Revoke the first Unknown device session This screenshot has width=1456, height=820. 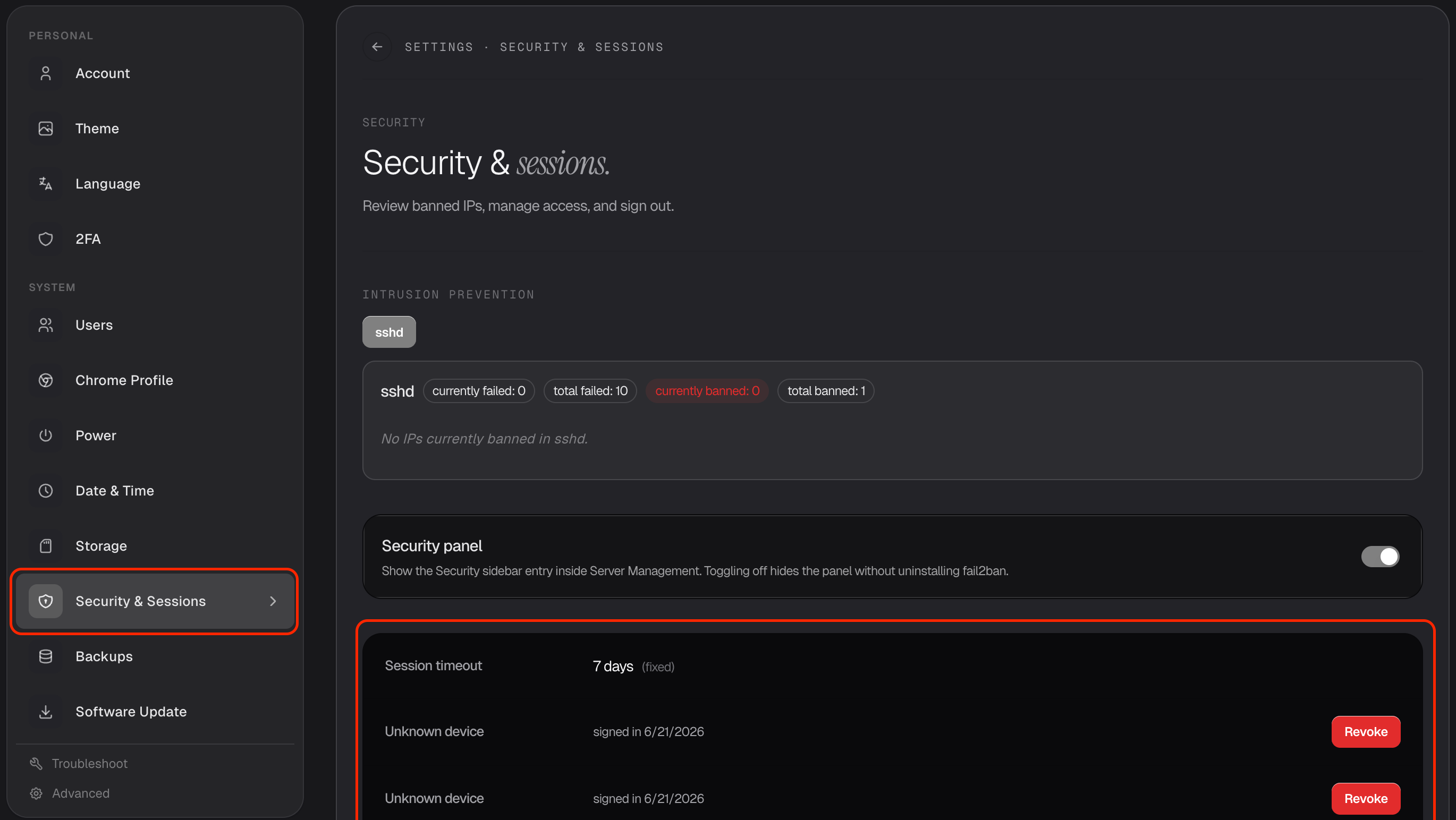[x=1366, y=732]
